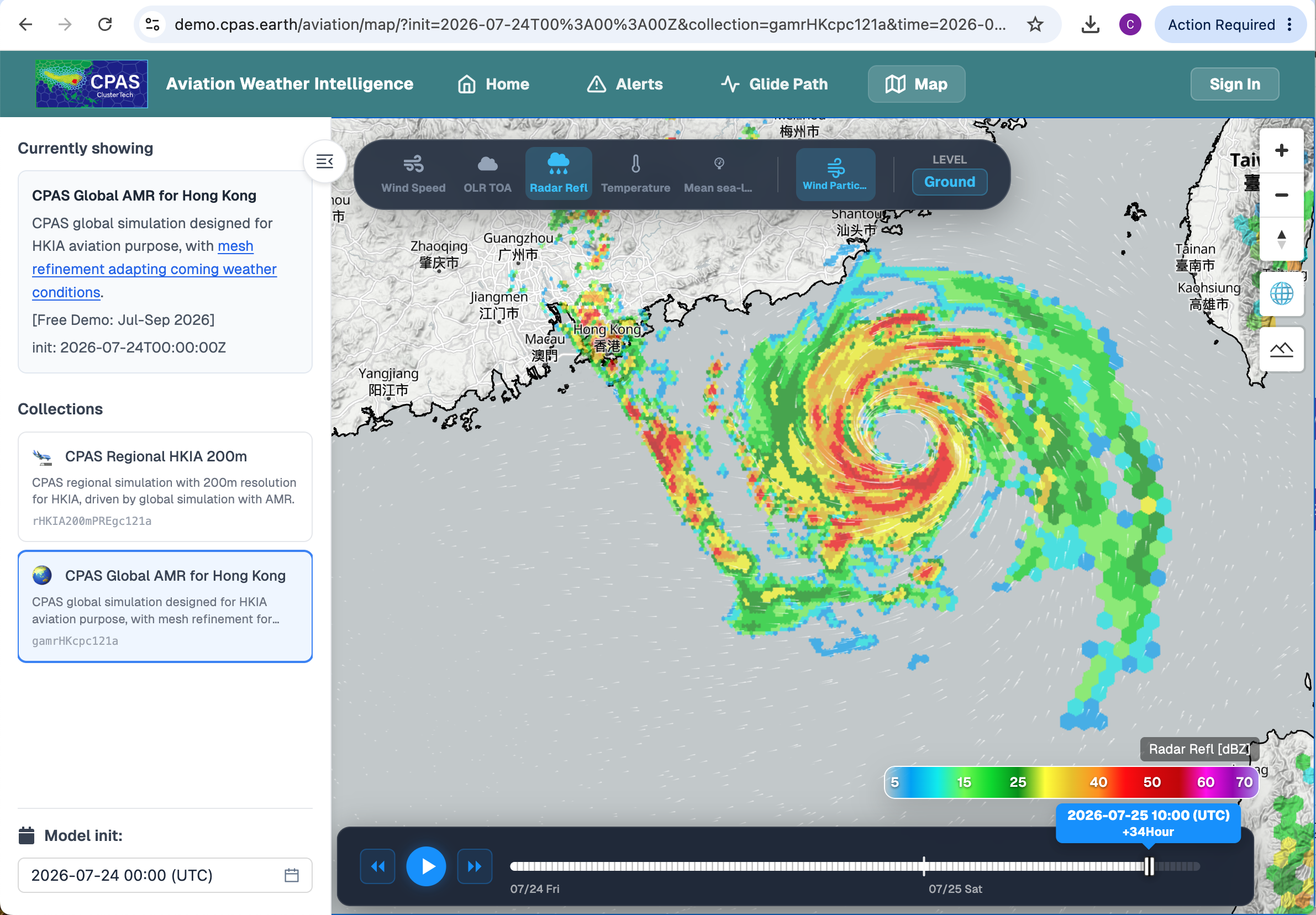Click the timeline slider handle
This screenshot has height=915, width=1316.
click(x=1149, y=866)
